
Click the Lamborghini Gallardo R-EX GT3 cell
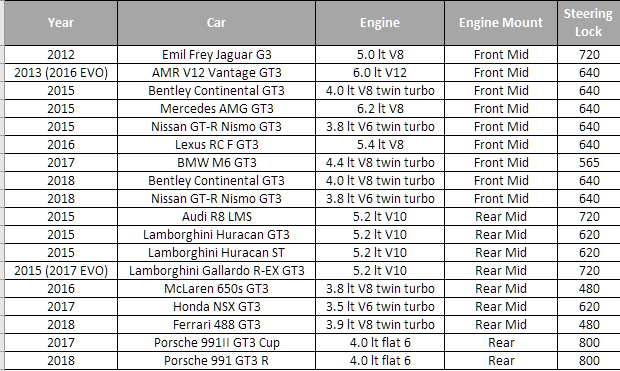[216, 271]
